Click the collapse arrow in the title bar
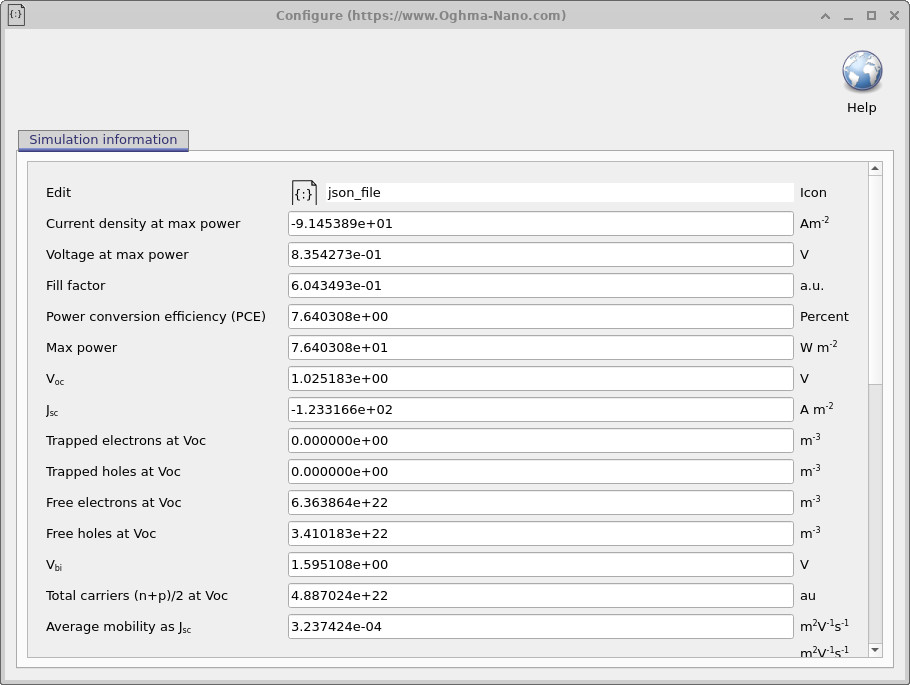This screenshot has height=685, width=910. coord(825,16)
